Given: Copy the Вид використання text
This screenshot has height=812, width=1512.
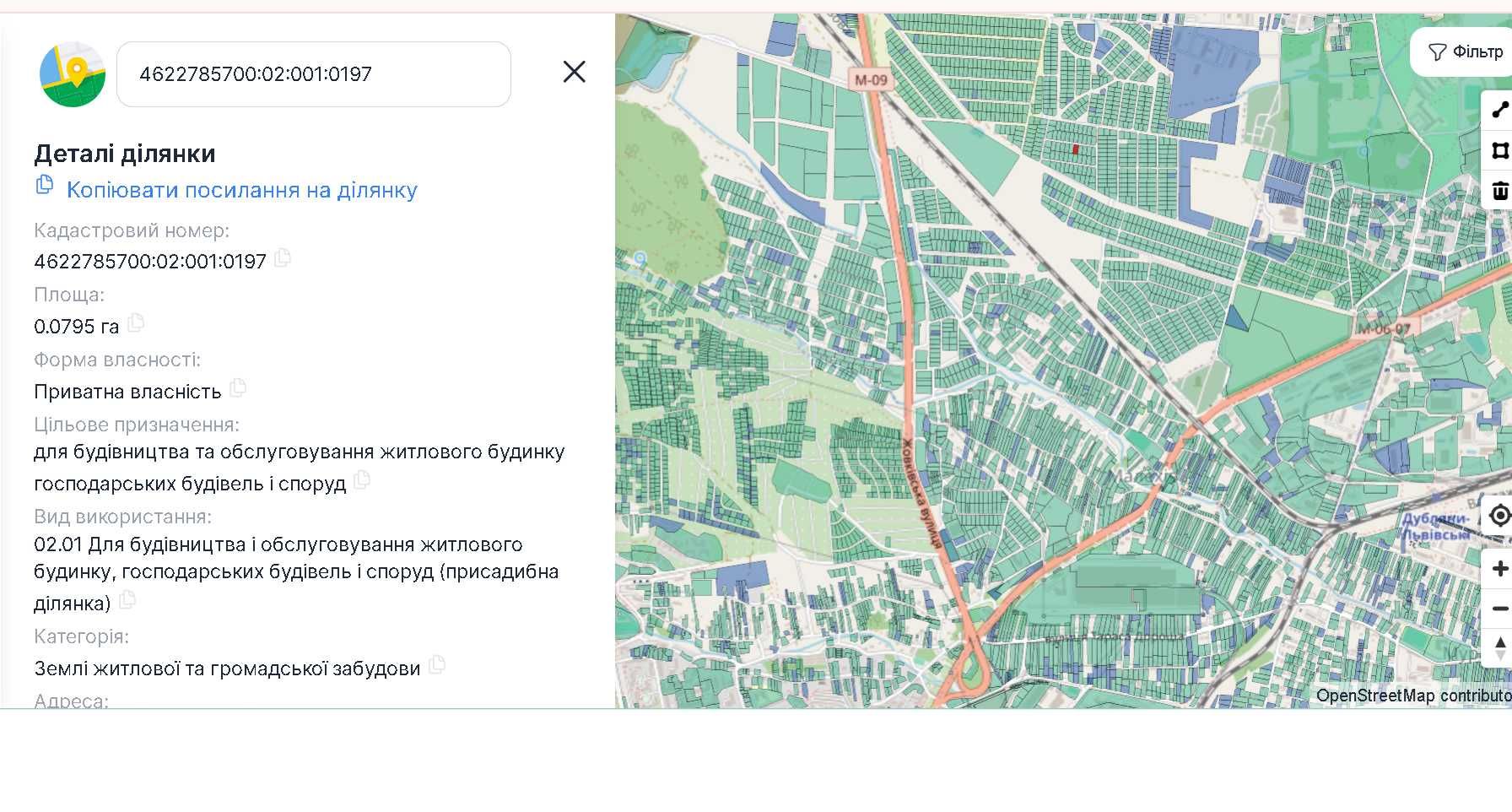Looking at the screenshot, I should (127, 600).
